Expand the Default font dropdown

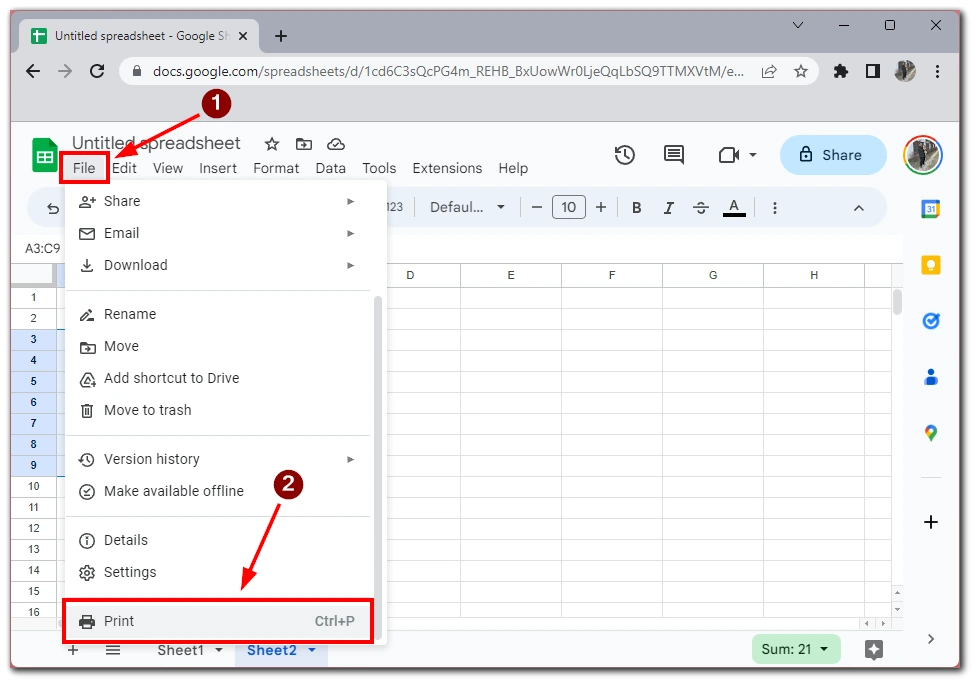coord(467,207)
